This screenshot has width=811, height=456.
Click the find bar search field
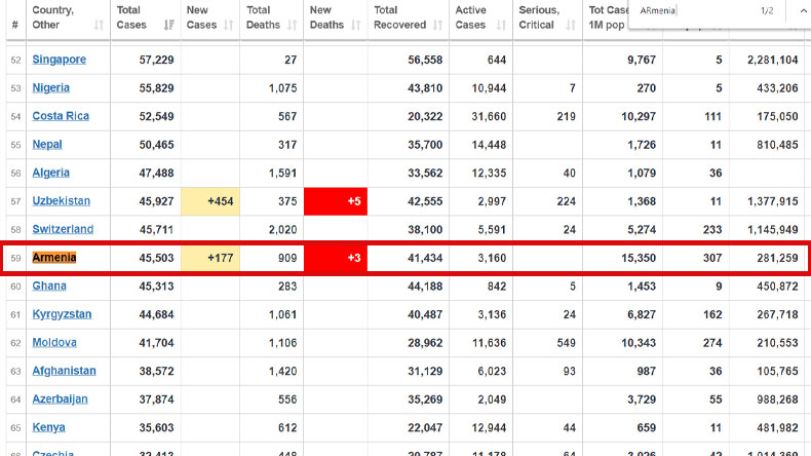(693, 10)
